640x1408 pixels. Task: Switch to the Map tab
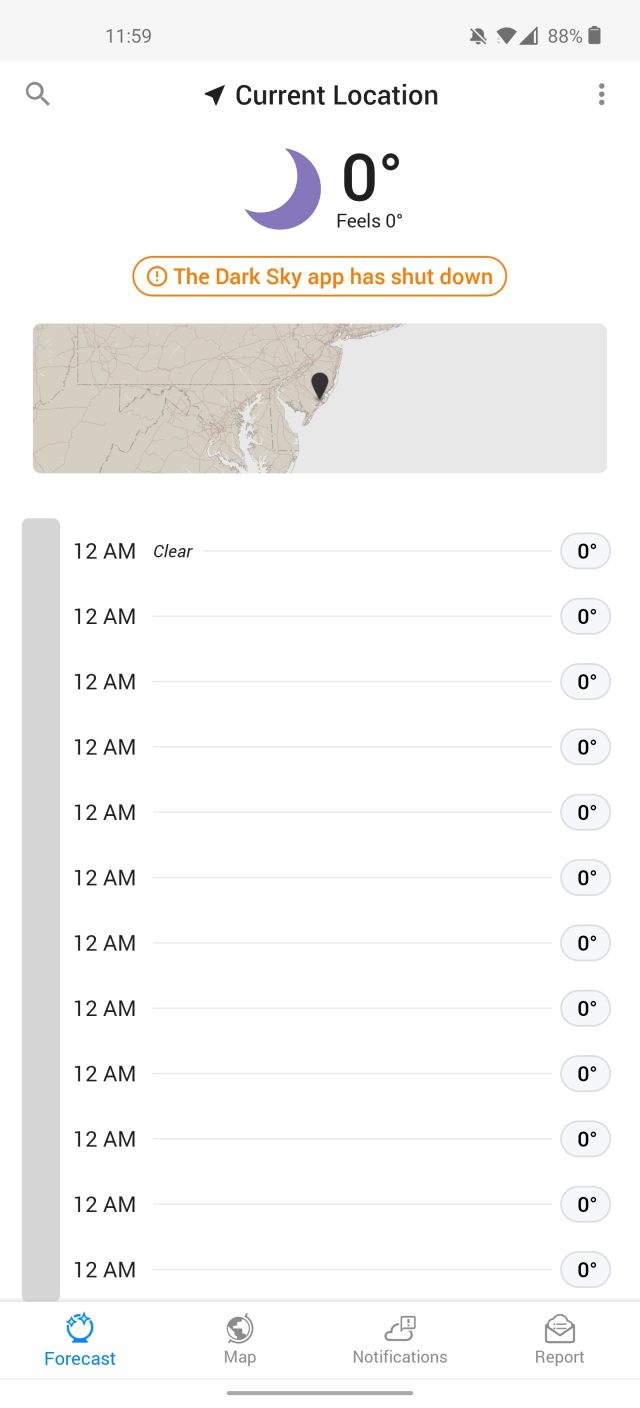(x=240, y=1340)
